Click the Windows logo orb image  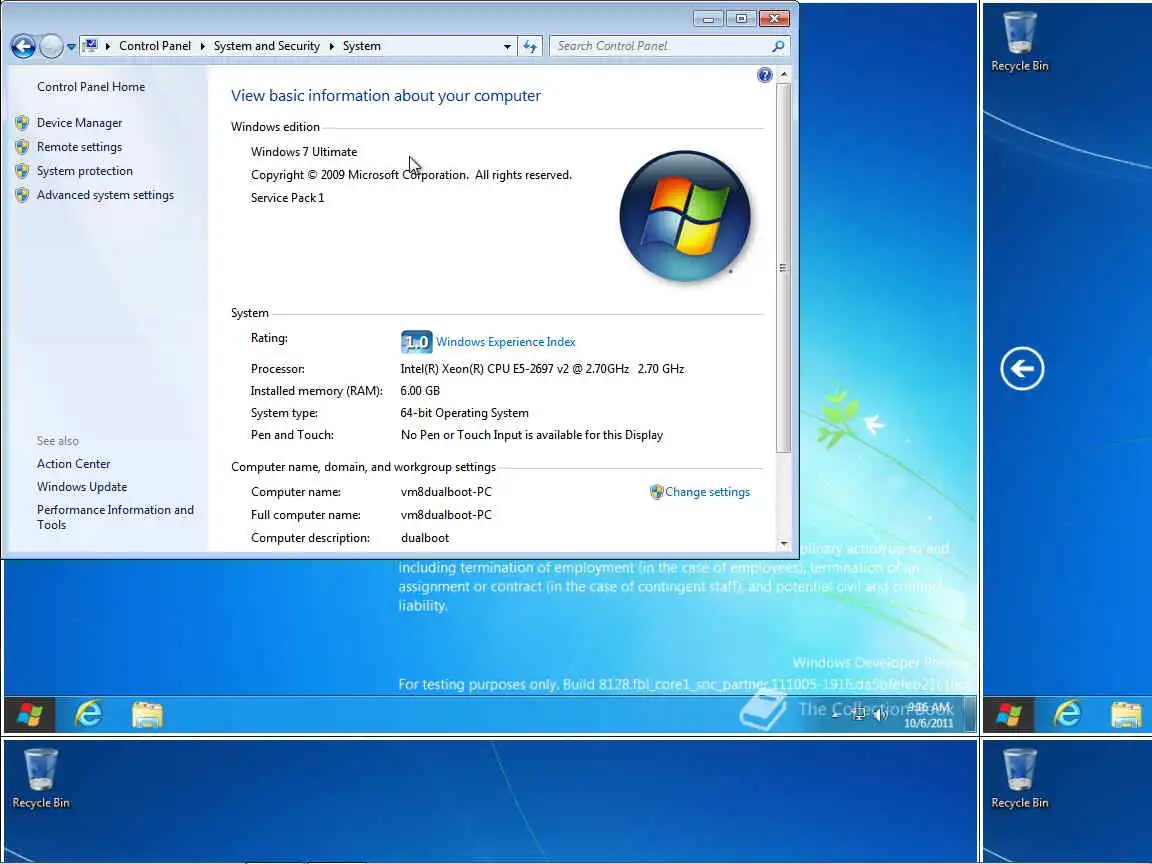coord(685,216)
